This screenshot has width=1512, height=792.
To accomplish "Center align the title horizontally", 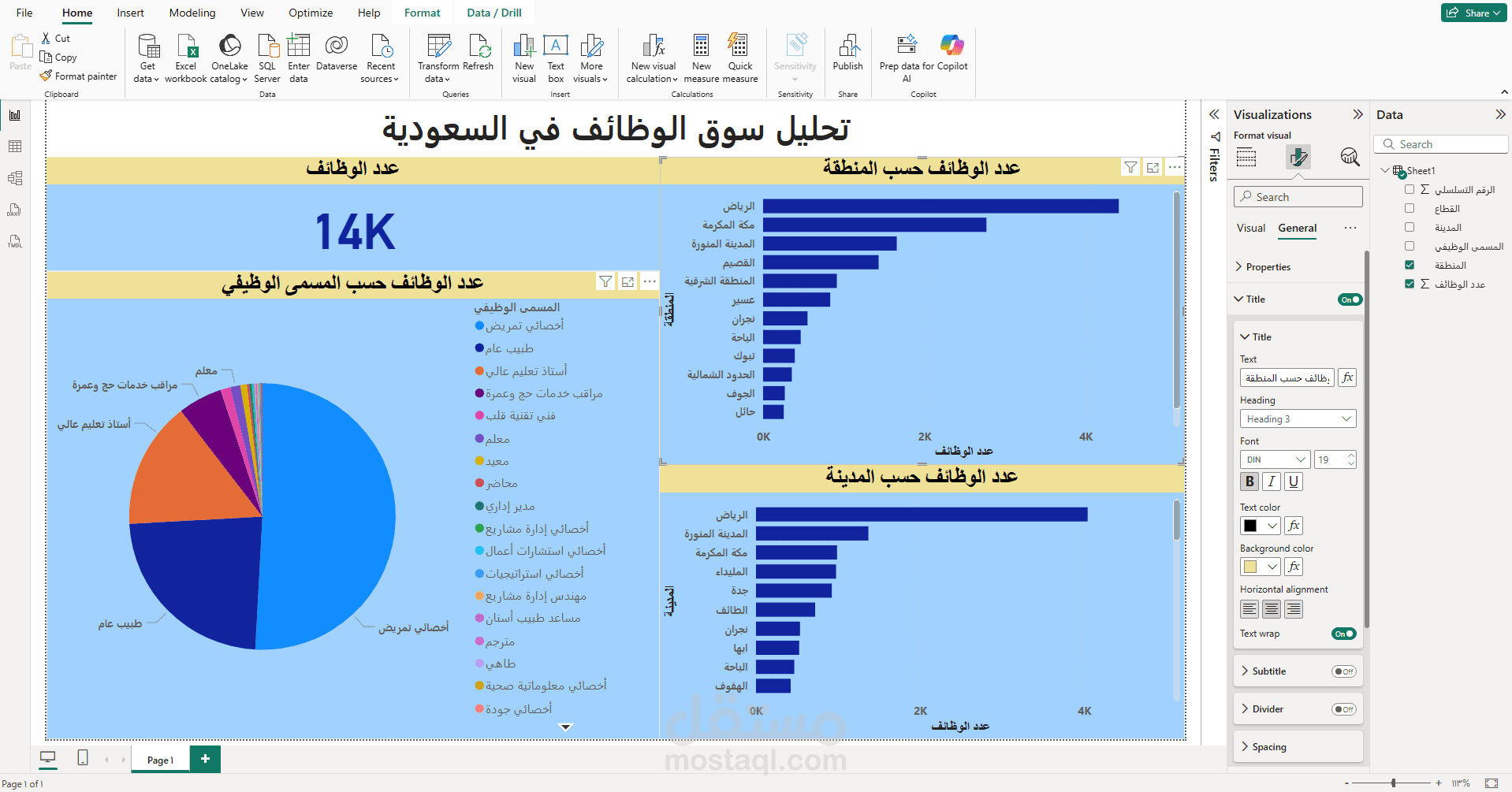I will (1272, 609).
